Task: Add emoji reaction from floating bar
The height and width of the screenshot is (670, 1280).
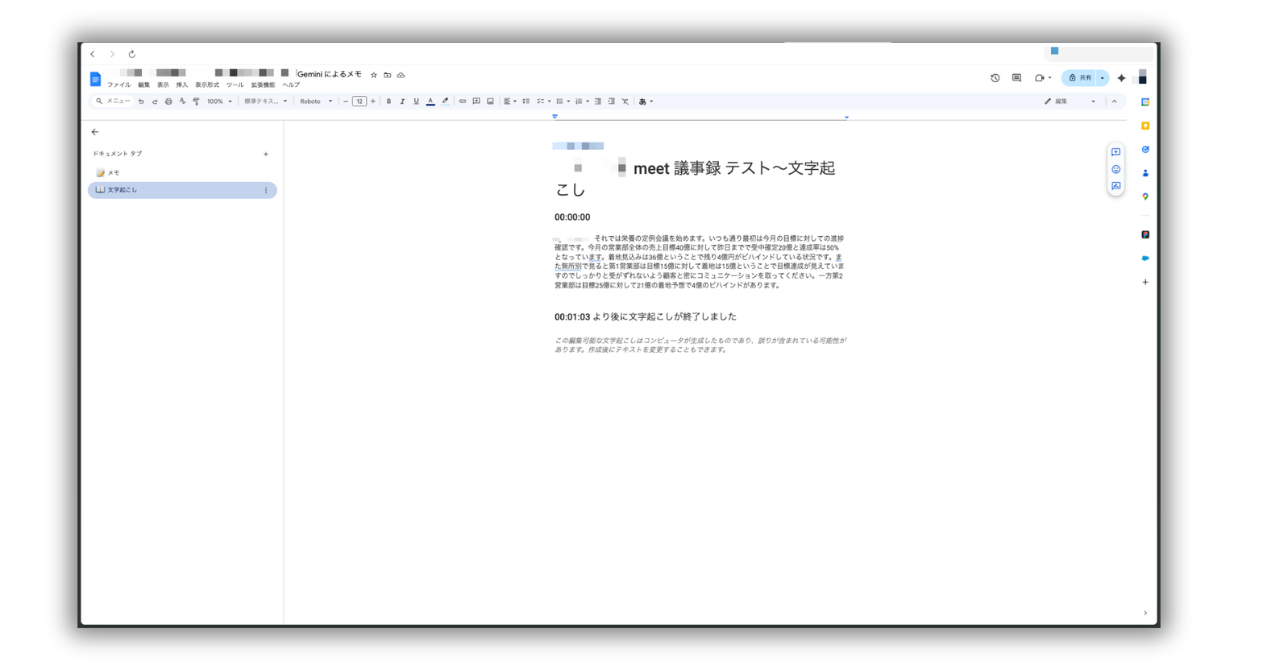Action: click(x=1116, y=169)
